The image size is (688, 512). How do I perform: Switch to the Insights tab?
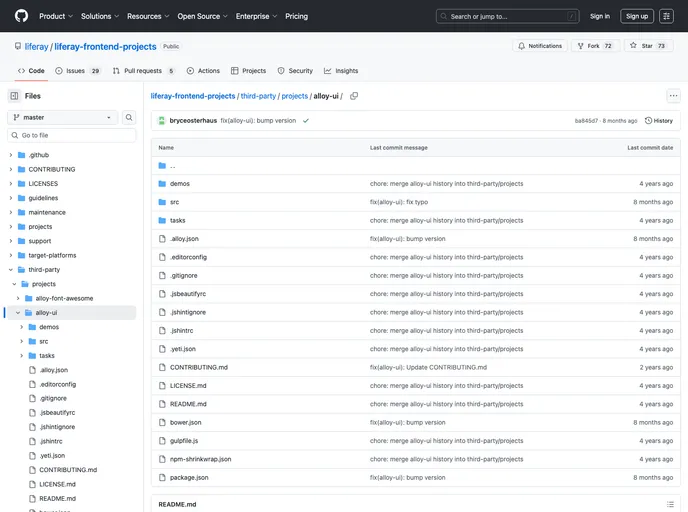click(341, 71)
